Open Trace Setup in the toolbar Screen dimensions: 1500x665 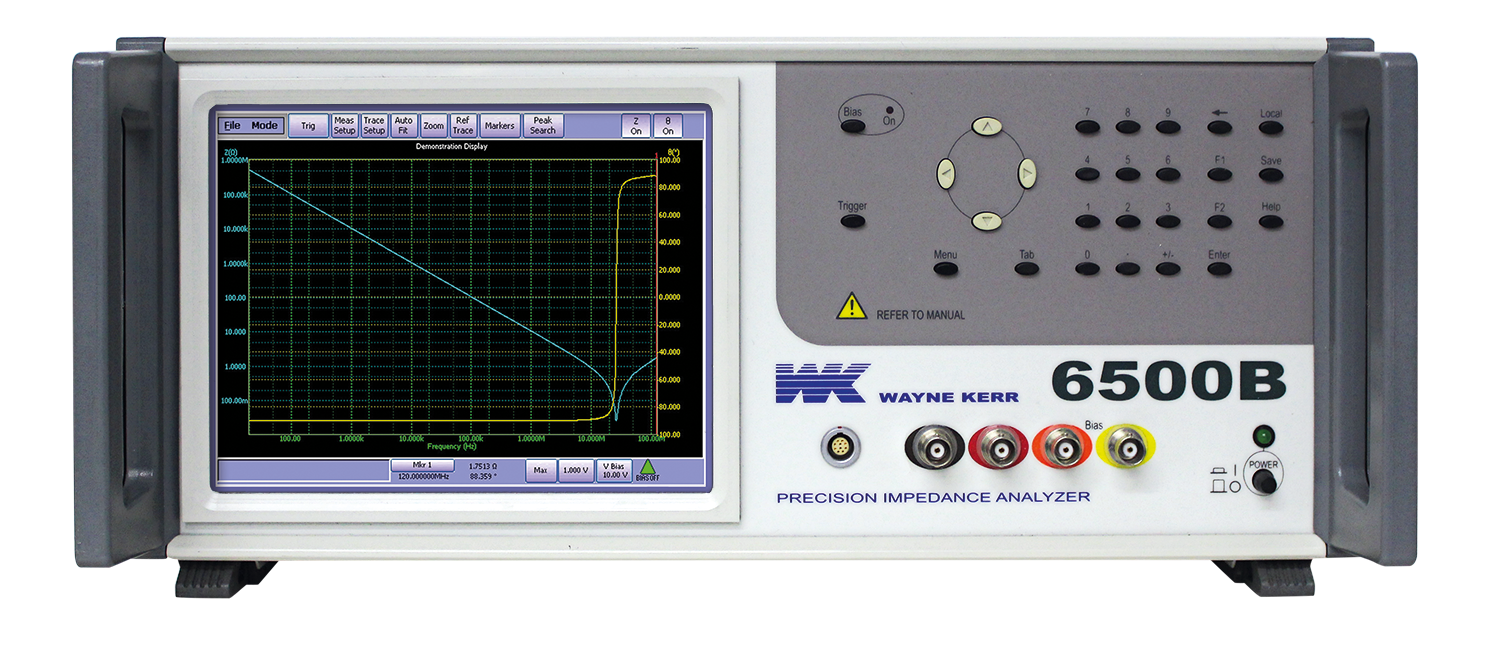pyautogui.click(x=374, y=126)
